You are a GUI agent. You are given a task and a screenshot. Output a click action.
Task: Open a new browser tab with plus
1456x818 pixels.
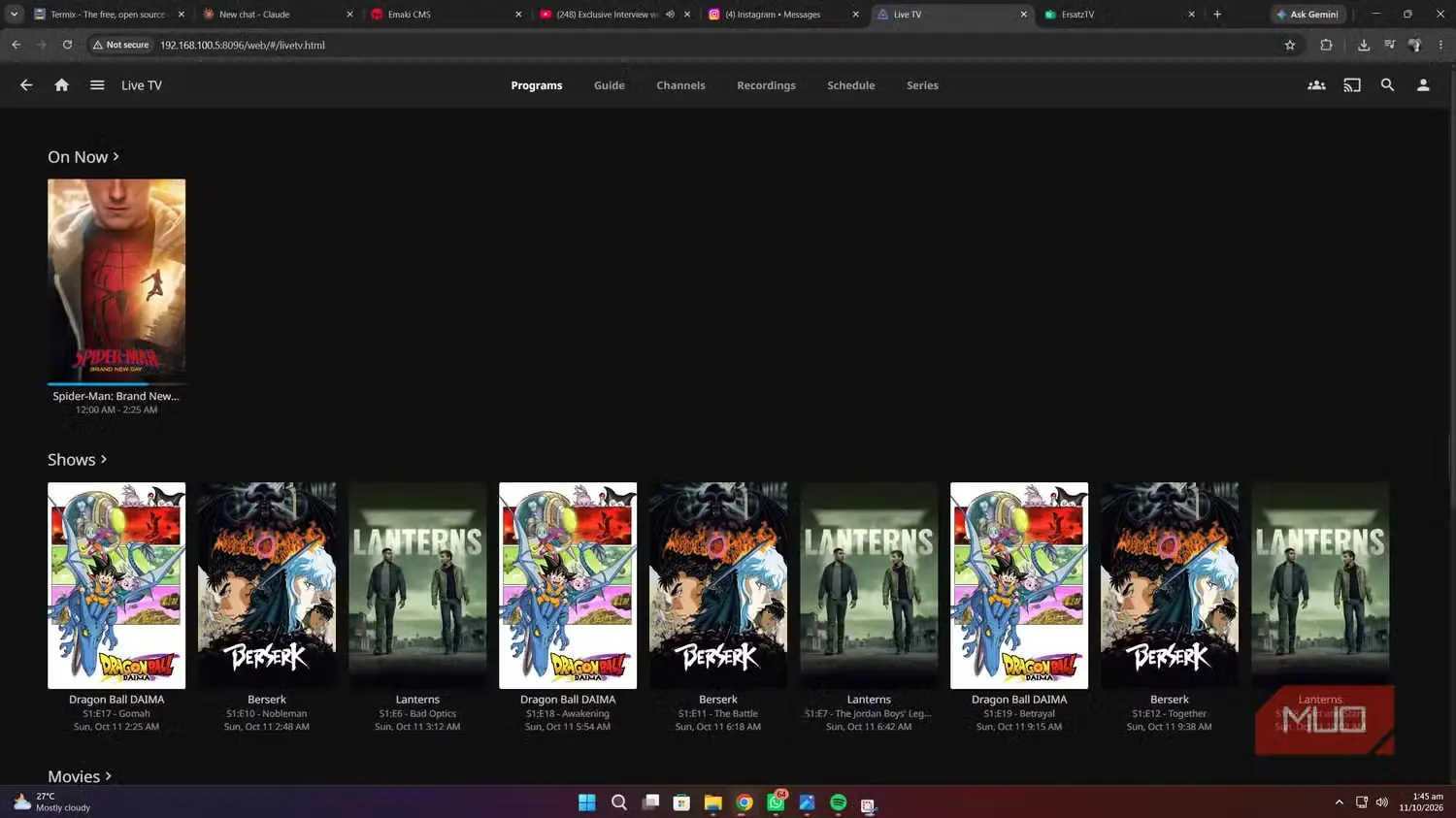point(1217,15)
